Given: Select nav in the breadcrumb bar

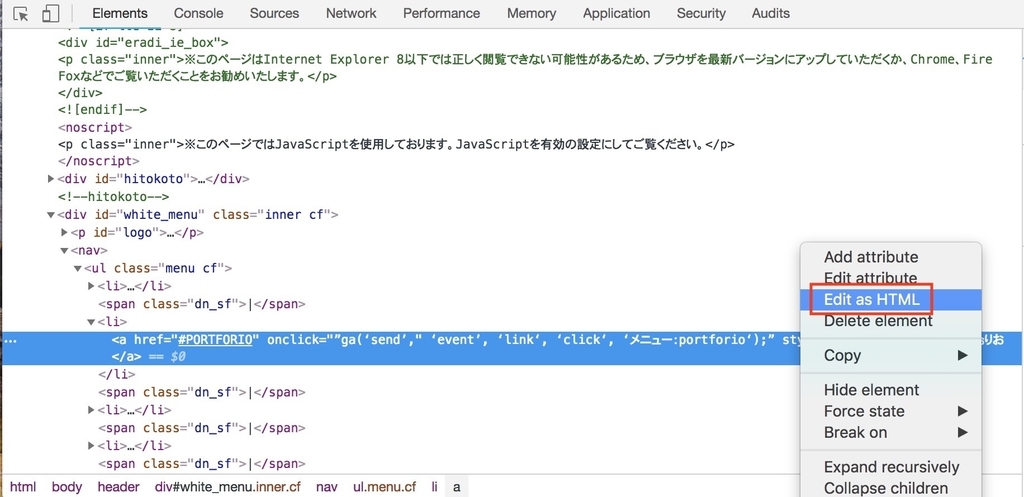Looking at the screenshot, I should [x=327, y=487].
